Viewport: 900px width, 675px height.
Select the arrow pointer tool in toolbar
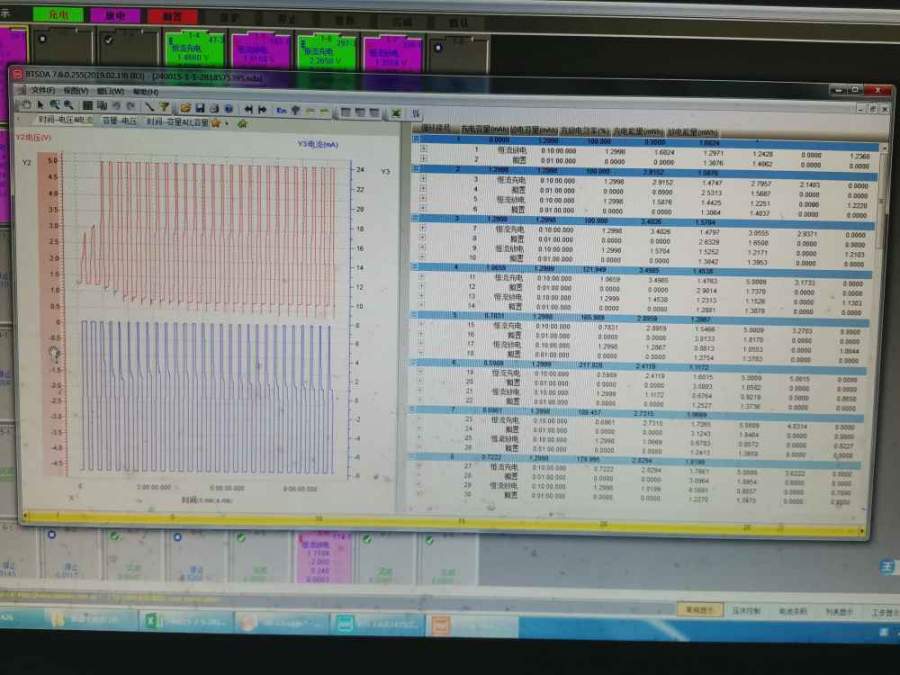40,105
